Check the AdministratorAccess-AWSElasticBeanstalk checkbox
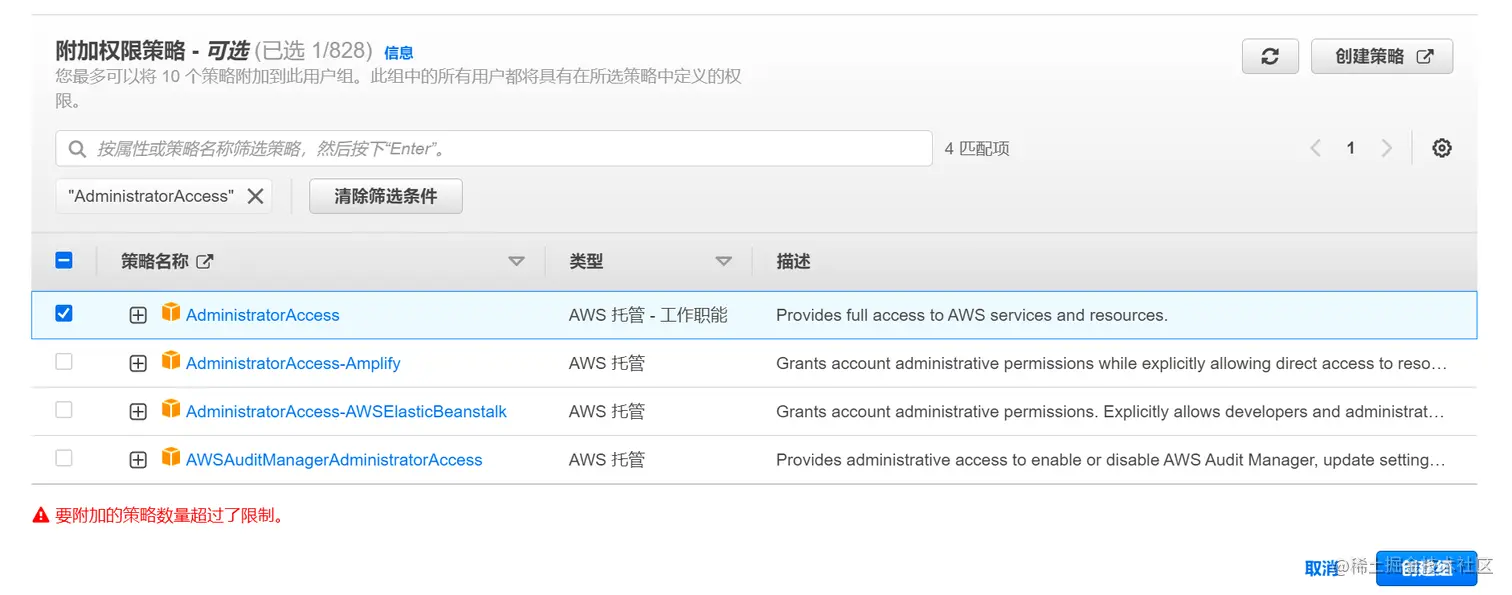The height and width of the screenshot is (595, 1512). pos(64,410)
